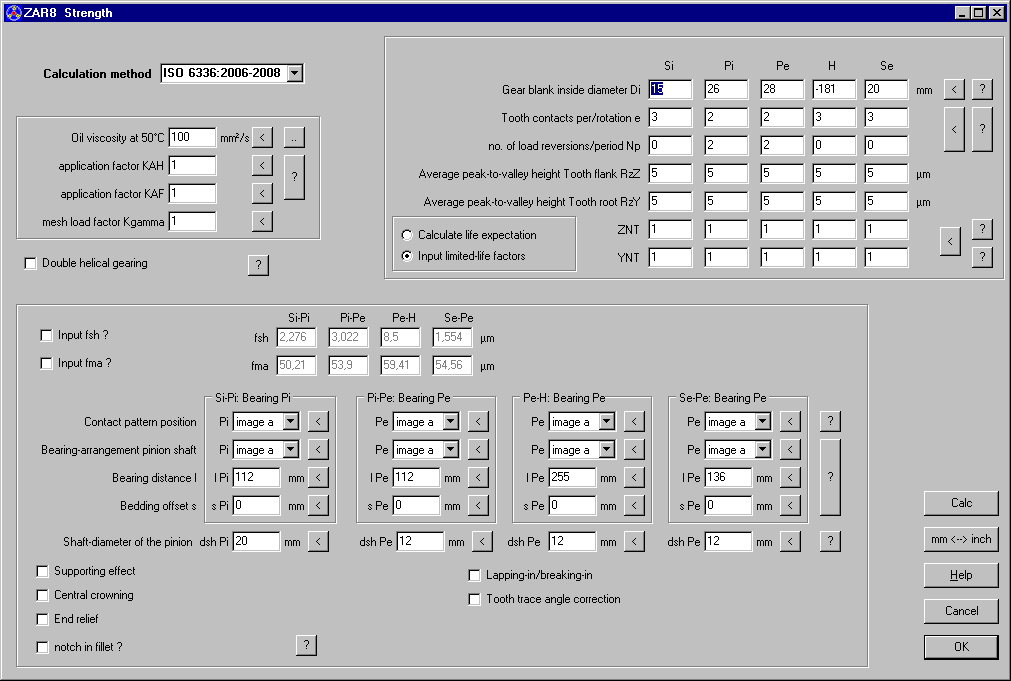The image size is (1011, 681).
Task: Click '<' button on Gear blank inside diameter row
Action: click(954, 89)
